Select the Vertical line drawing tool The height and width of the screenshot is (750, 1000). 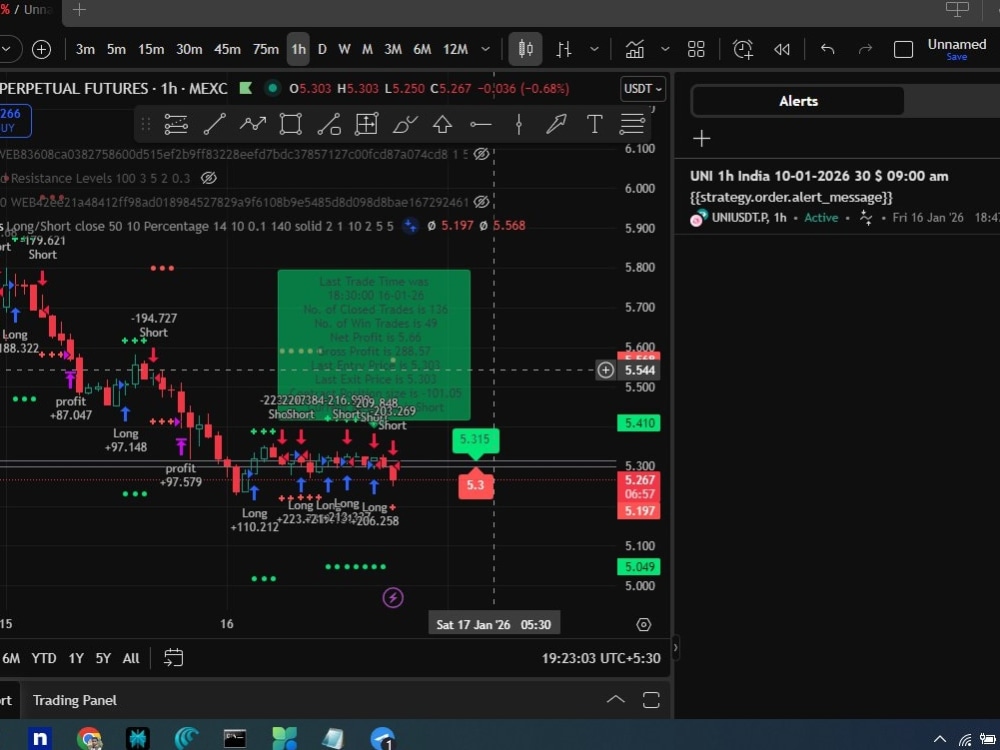point(518,124)
